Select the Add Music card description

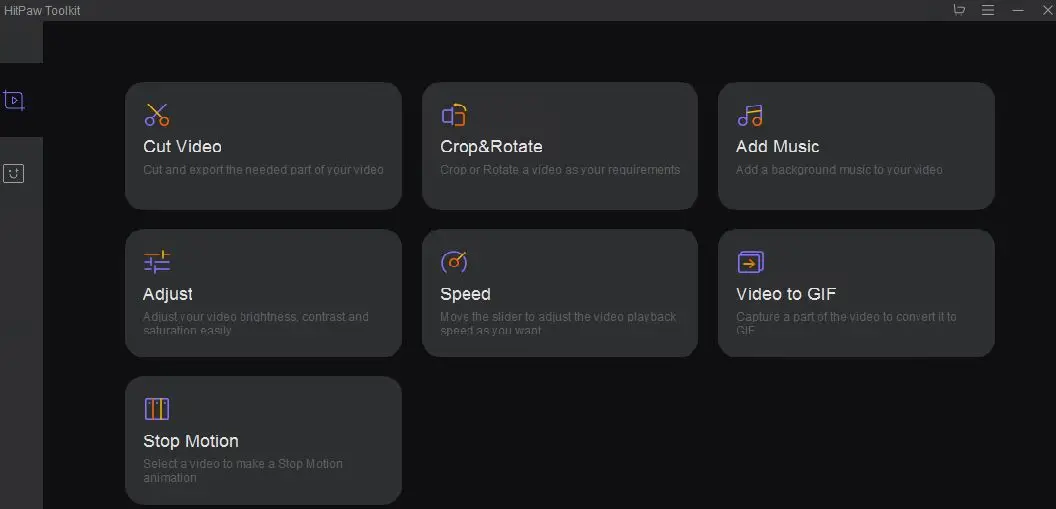point(839,170)
